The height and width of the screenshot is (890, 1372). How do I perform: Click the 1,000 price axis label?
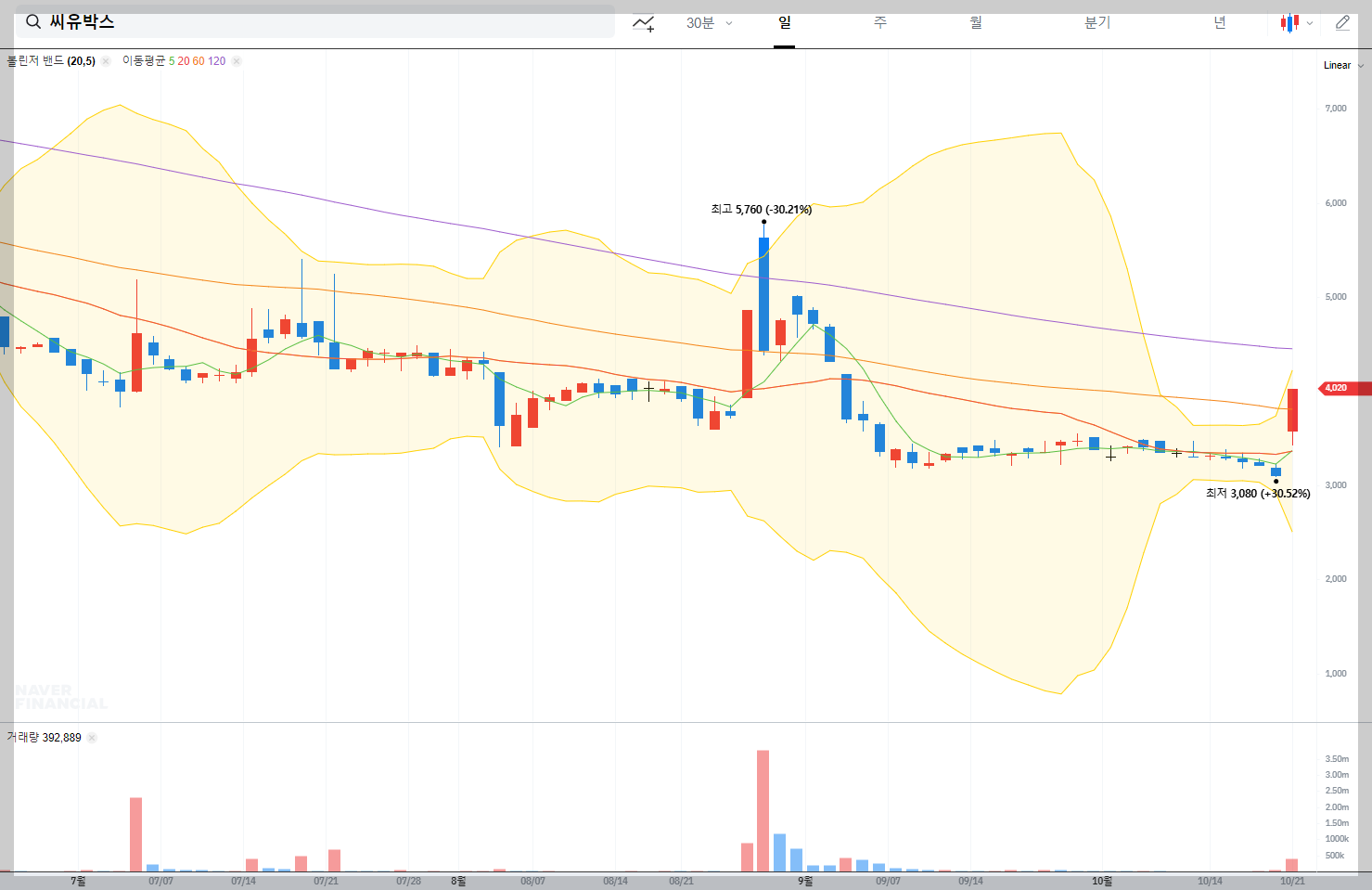pos(1336,674)
